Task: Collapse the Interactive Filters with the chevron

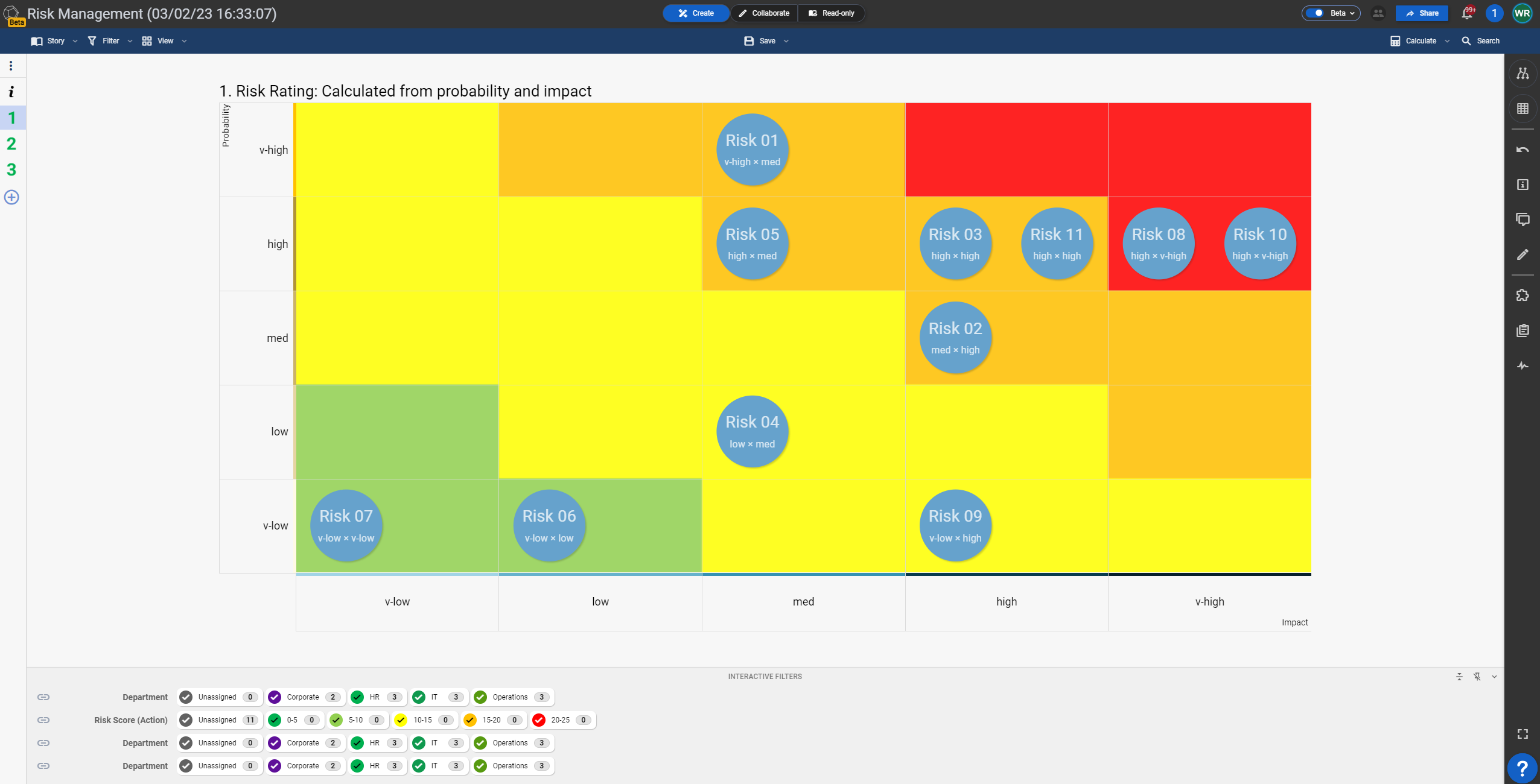Action: click(1495, 676)
